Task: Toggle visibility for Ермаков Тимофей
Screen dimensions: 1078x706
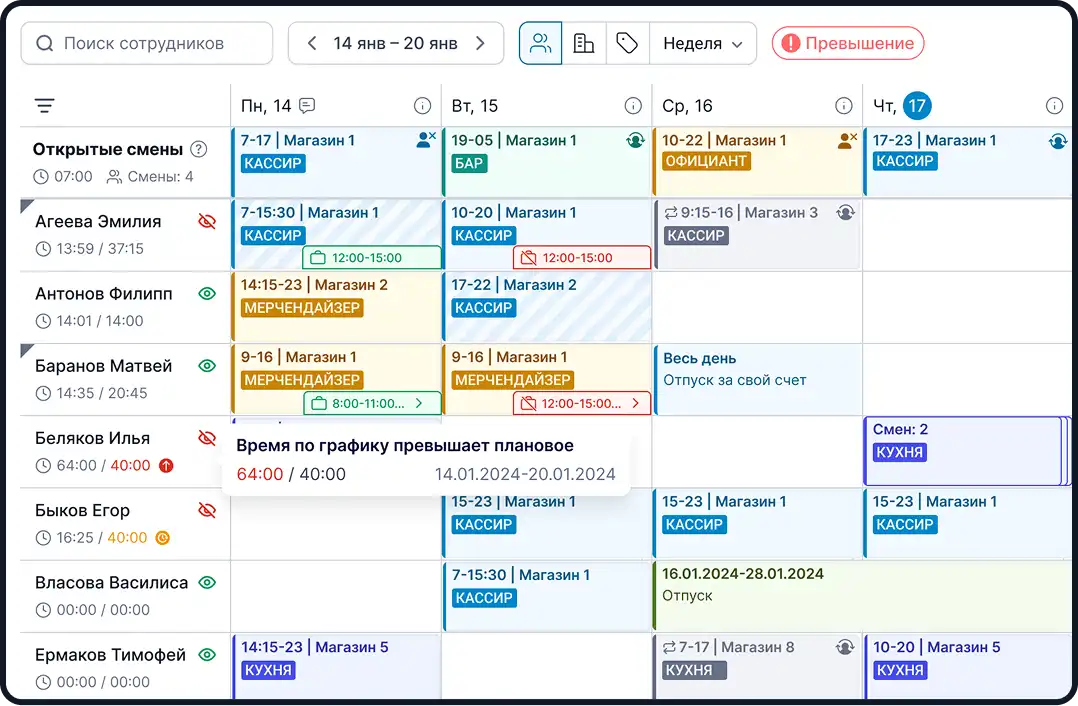Action: tap(207, 654)
